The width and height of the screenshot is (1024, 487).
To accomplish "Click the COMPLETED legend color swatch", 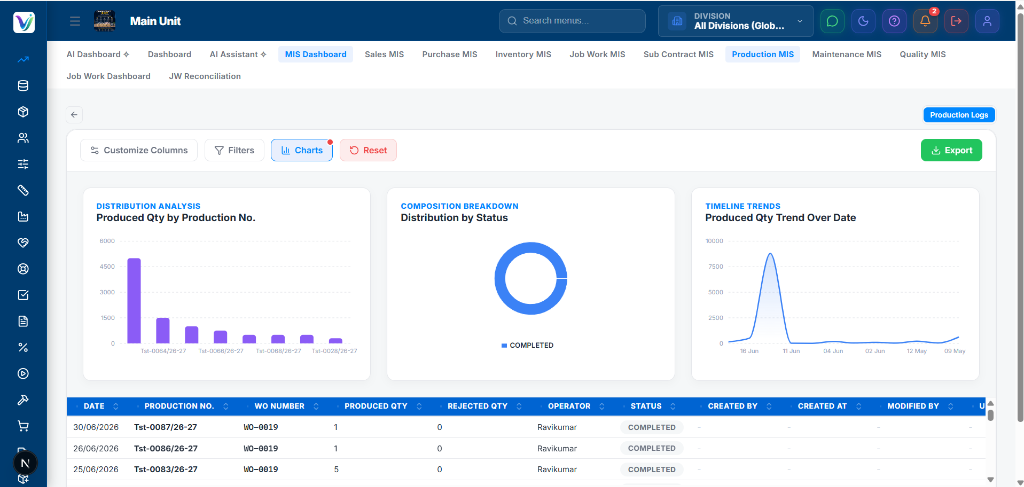I will point(504,345).
